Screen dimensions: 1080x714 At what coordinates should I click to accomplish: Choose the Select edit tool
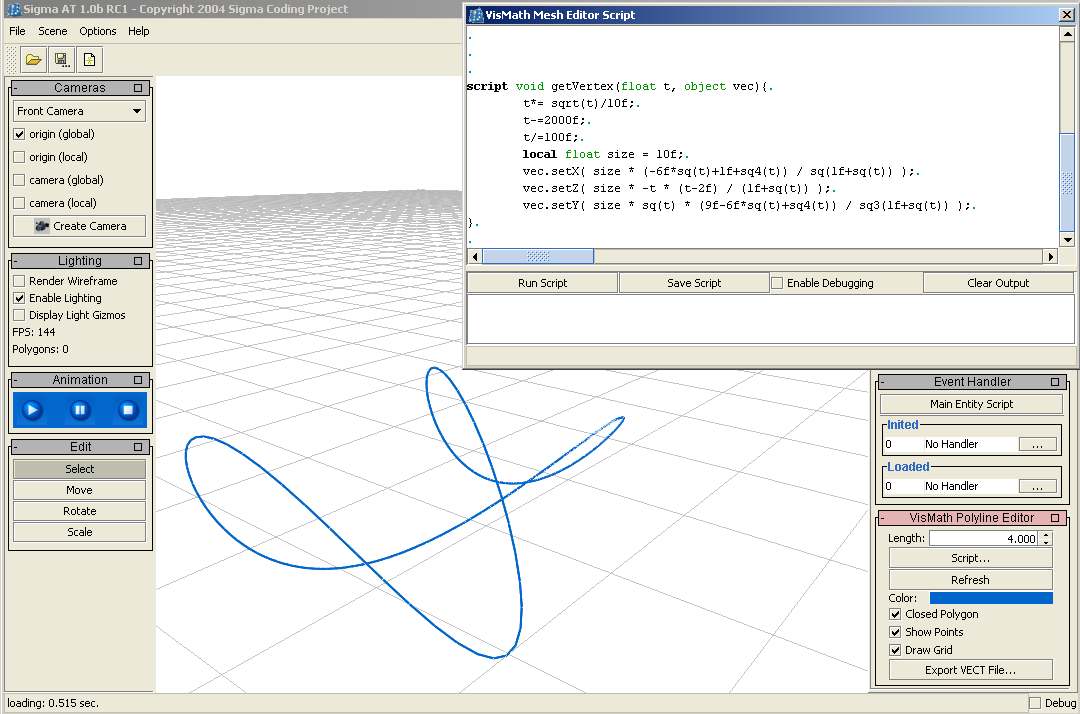point(79,469)
